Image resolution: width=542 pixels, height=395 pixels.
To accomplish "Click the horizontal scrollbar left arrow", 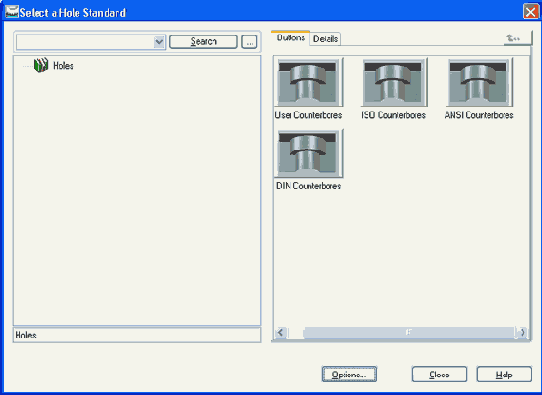I will [x=280, y=333].
